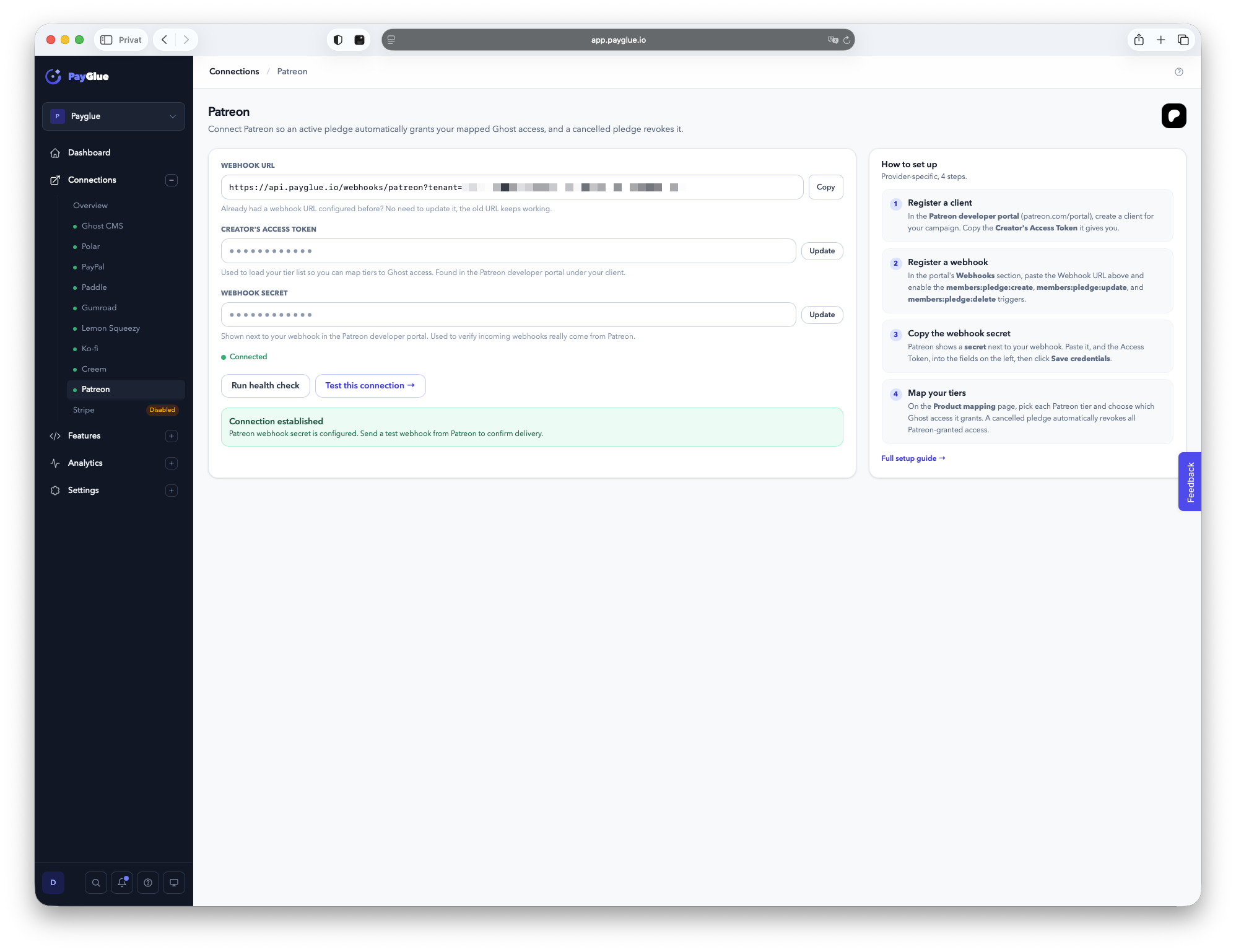
Task: Click the help question-mark icon in sidebar footer
Action: coord(148,883)
